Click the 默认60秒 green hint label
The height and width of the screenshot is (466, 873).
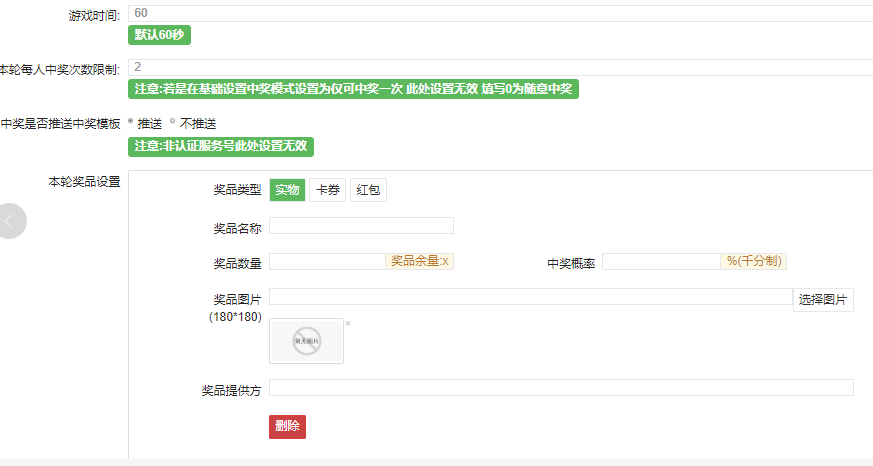159,35
